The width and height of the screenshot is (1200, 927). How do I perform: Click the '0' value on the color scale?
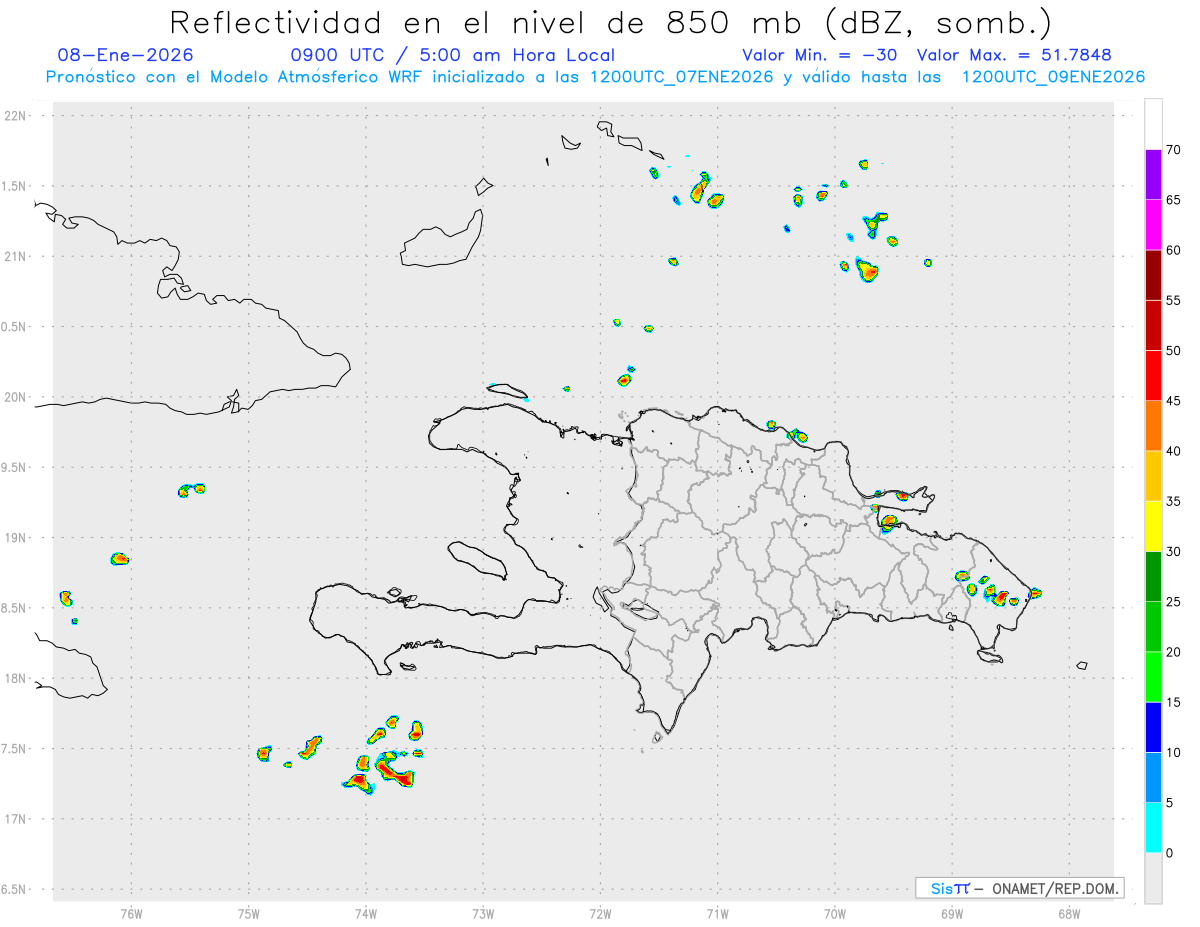point(1169,853)
